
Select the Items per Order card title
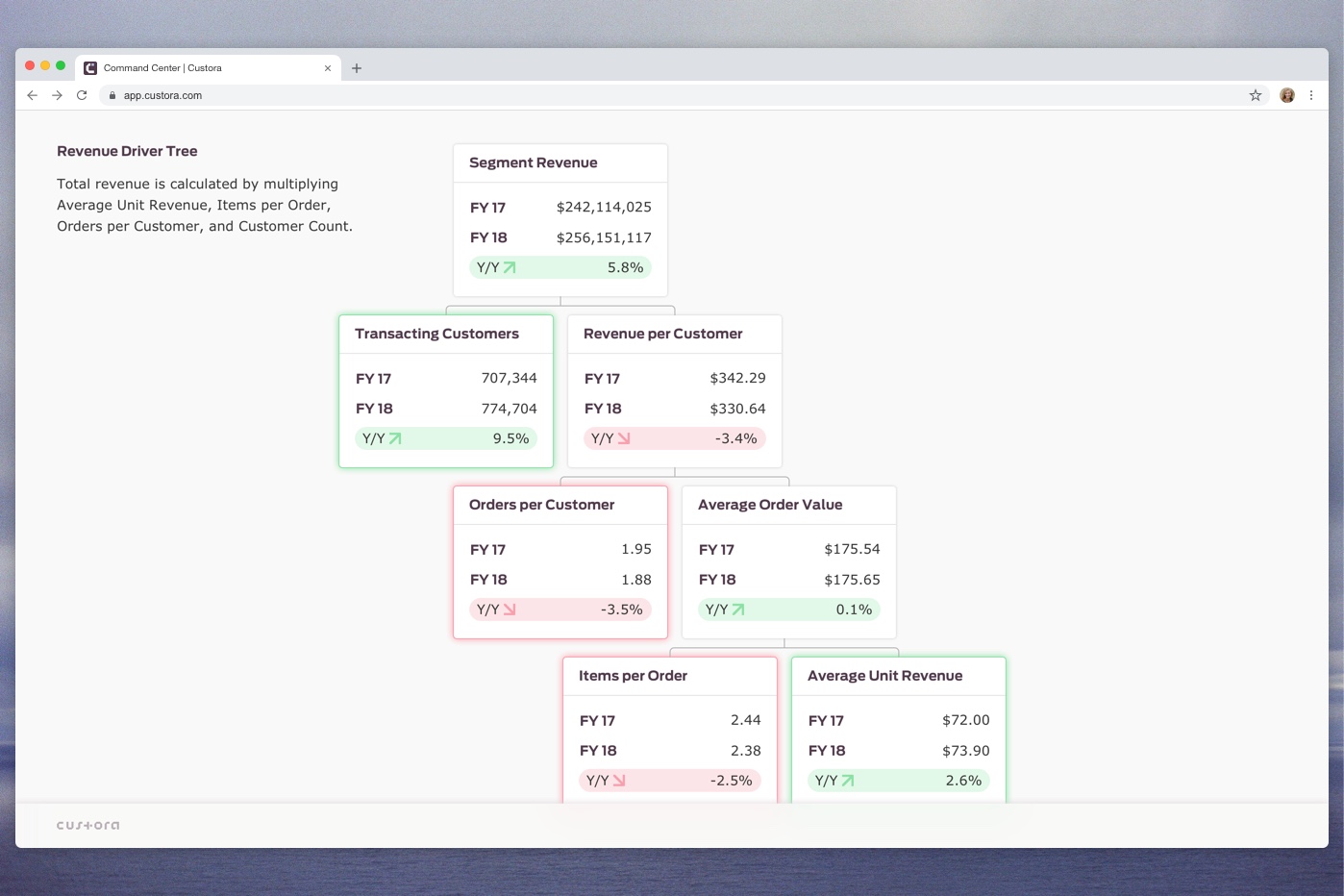tap(633, 676)
